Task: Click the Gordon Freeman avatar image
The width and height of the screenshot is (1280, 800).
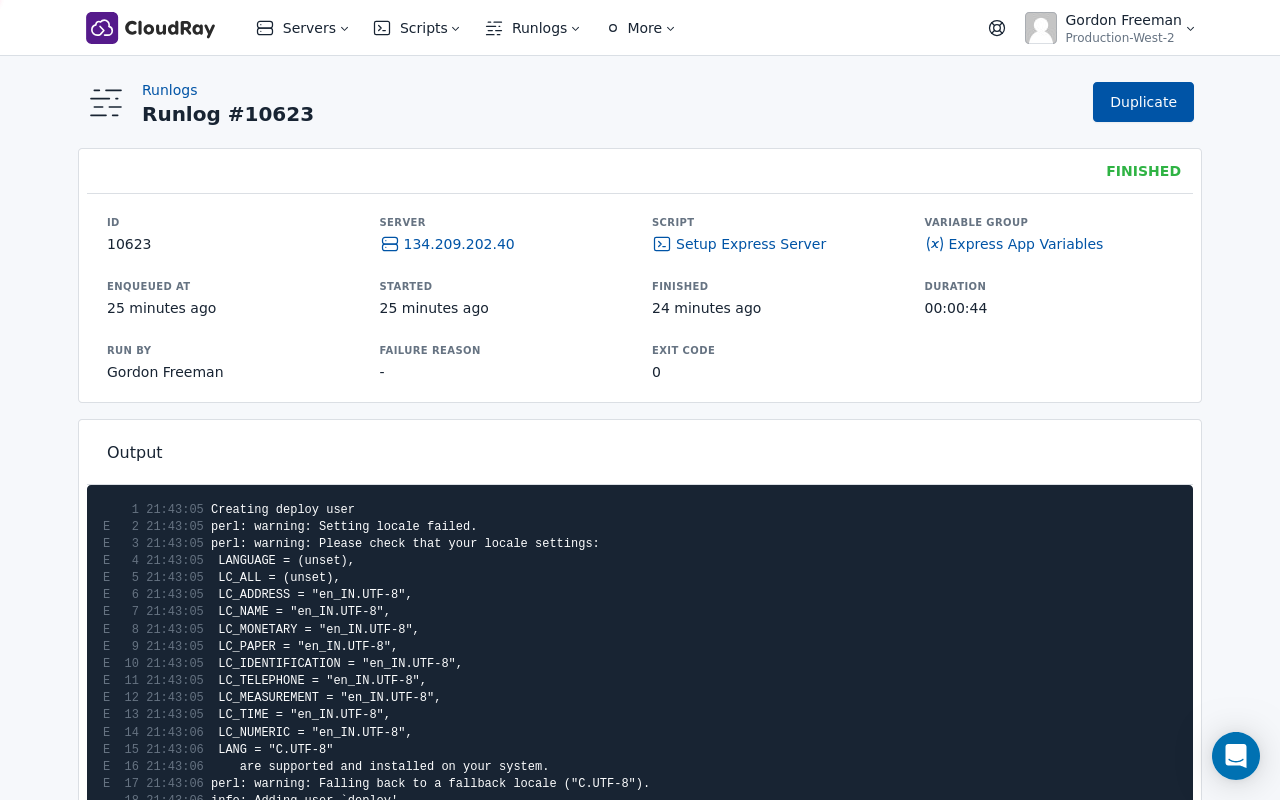Action: [1040, 28]
